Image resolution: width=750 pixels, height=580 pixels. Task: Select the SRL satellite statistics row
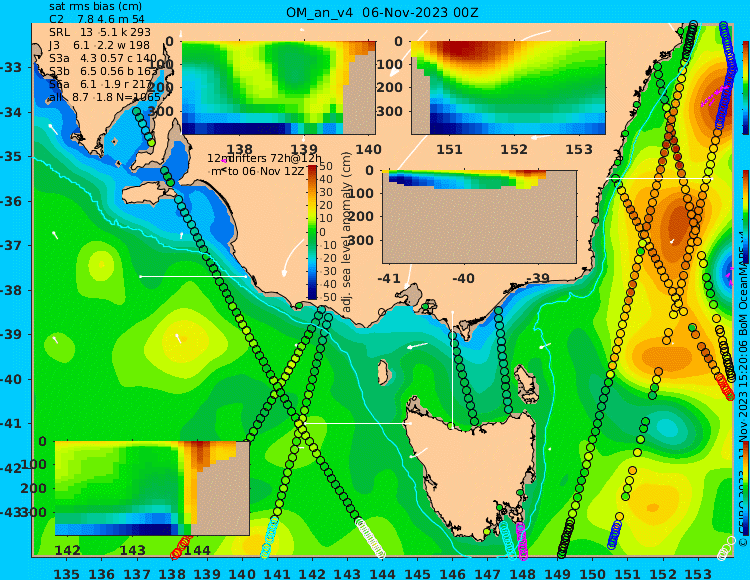tap(100, 32)
